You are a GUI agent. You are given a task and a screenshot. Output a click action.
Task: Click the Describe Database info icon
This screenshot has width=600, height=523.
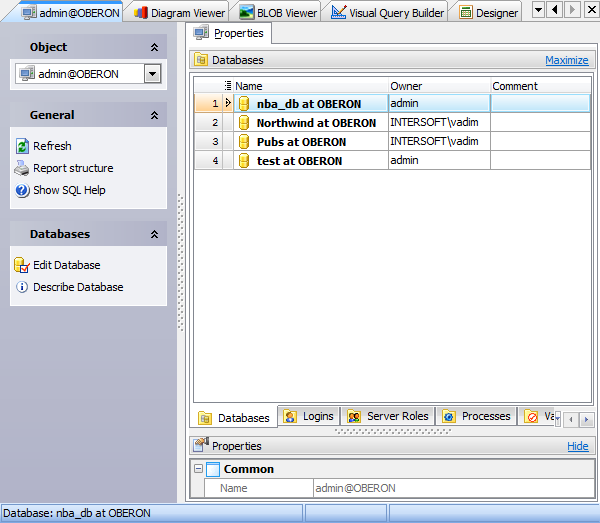22,287
